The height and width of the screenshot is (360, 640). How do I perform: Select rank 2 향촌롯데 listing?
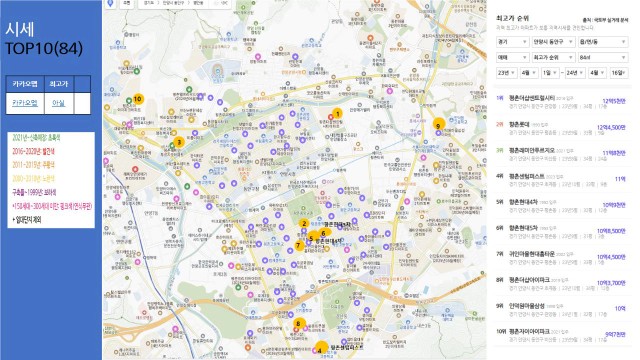[x=562, y=127]
